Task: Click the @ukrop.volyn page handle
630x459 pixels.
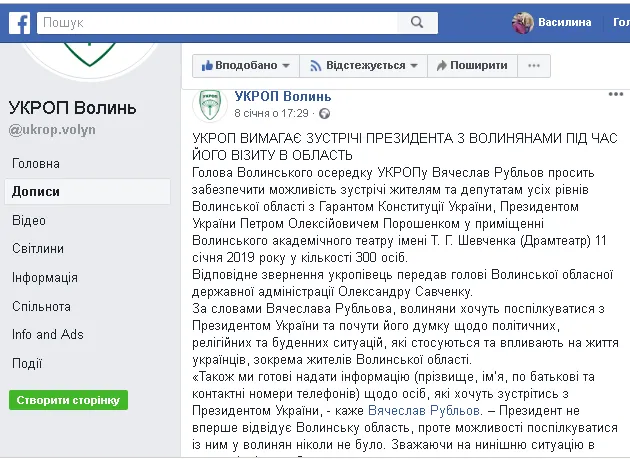Action: pyautogui.click(x=52, y=130)
